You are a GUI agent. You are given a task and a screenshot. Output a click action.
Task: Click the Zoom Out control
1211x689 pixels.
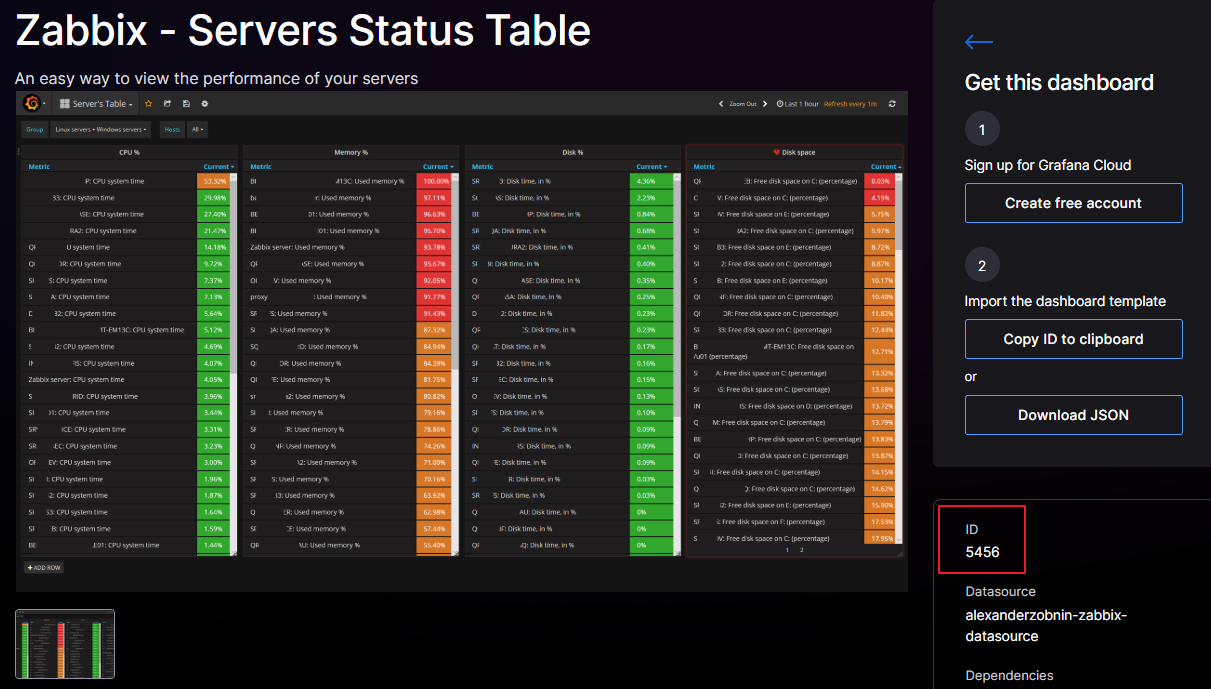(742, 104)
